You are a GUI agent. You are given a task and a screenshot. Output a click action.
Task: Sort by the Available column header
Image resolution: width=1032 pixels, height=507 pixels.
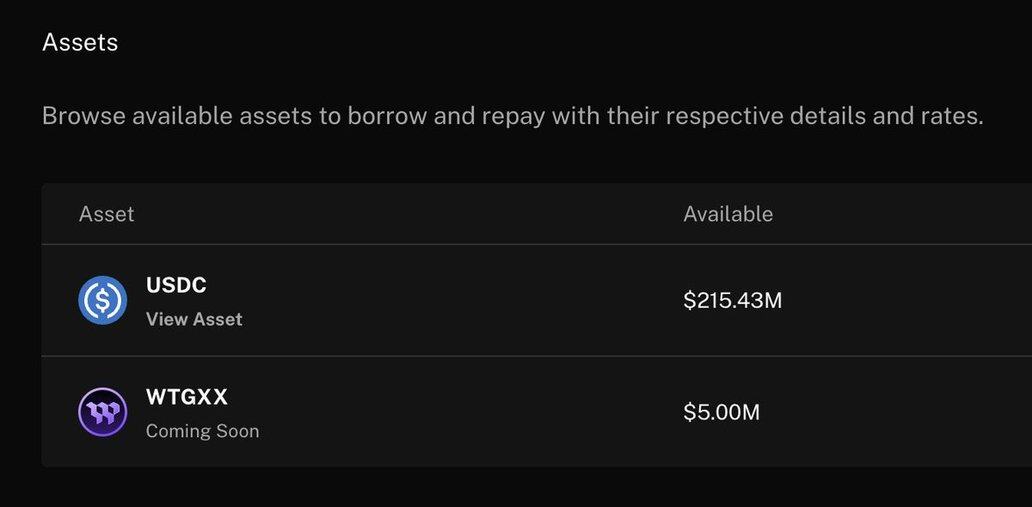click(728, 213)
